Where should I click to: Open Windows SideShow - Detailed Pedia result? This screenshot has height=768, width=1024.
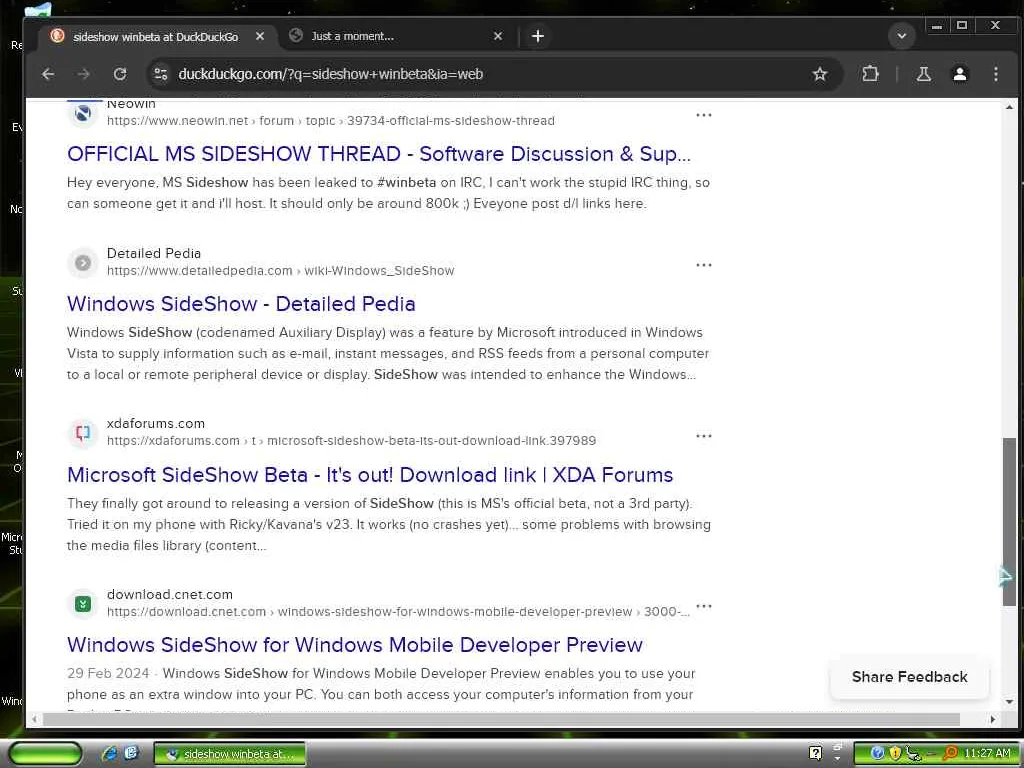coord(241,304)
